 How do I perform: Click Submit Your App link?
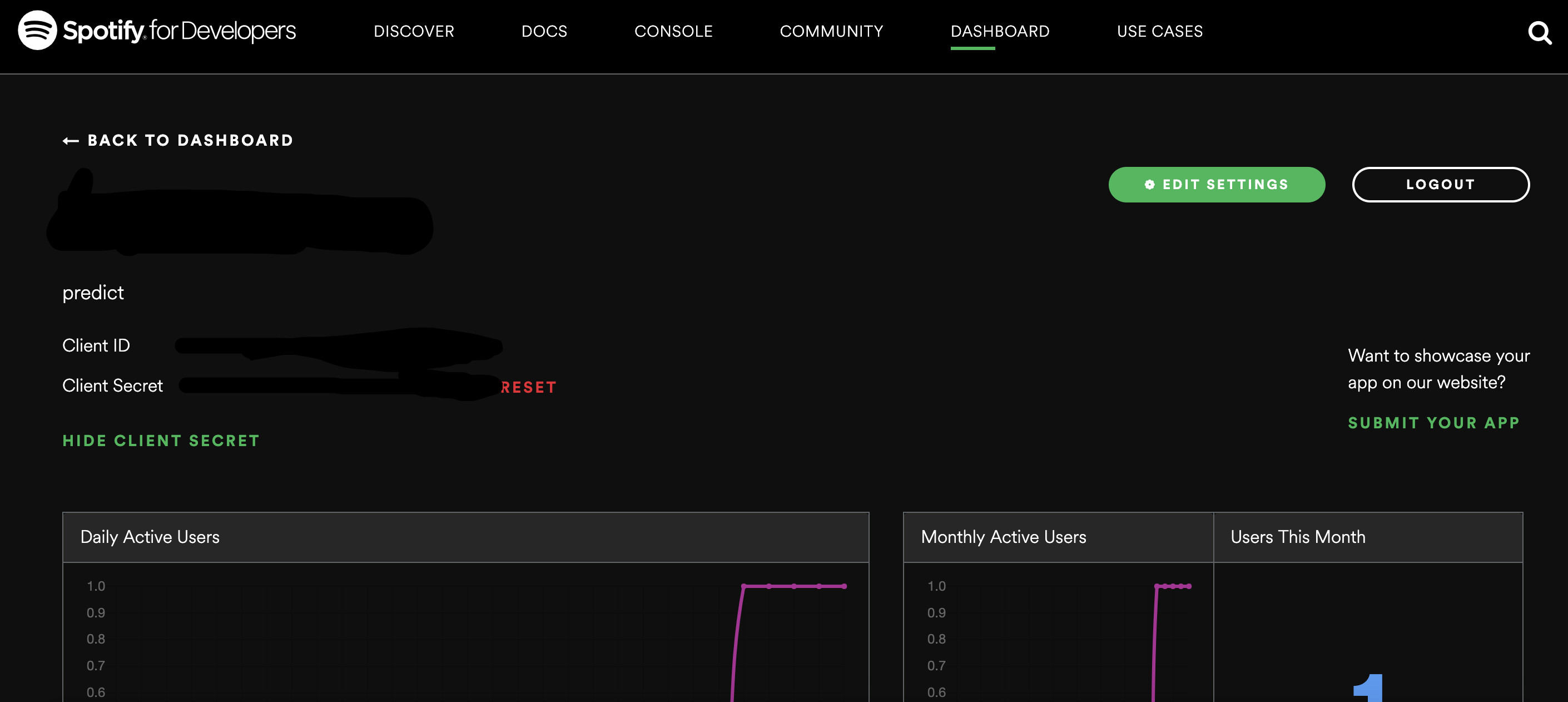[1433, 423]
